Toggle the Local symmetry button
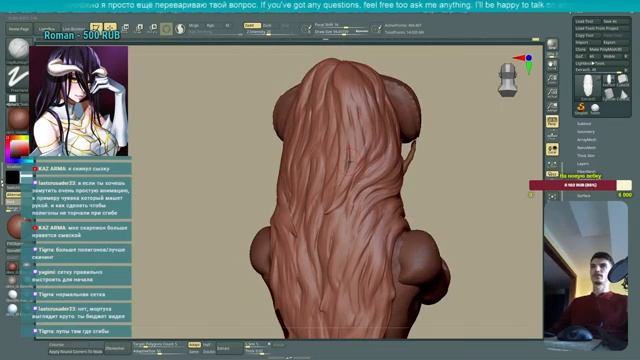The width and height of the screenshot is (640, 360). [552, 150]
